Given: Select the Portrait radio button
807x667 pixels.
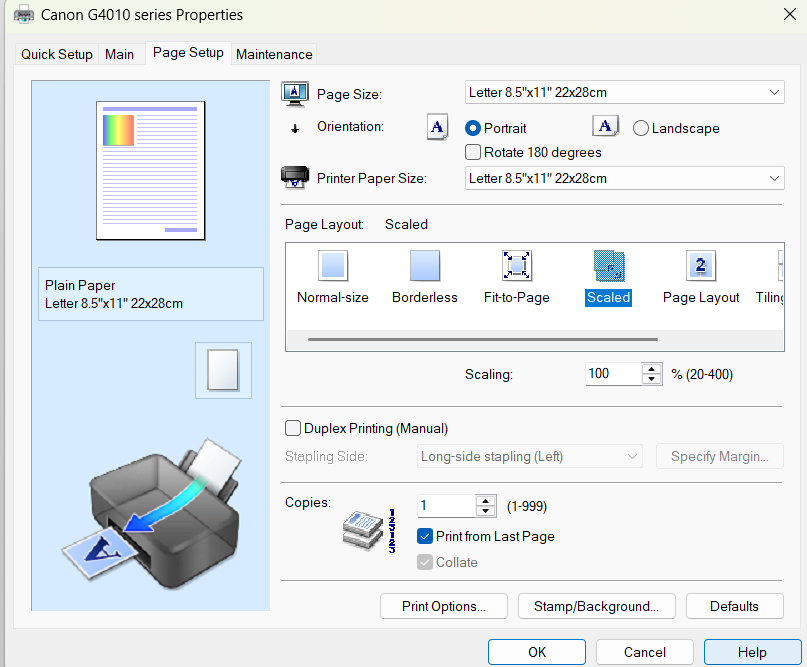Looking at the screenshot, I should [x=472, y=128].
